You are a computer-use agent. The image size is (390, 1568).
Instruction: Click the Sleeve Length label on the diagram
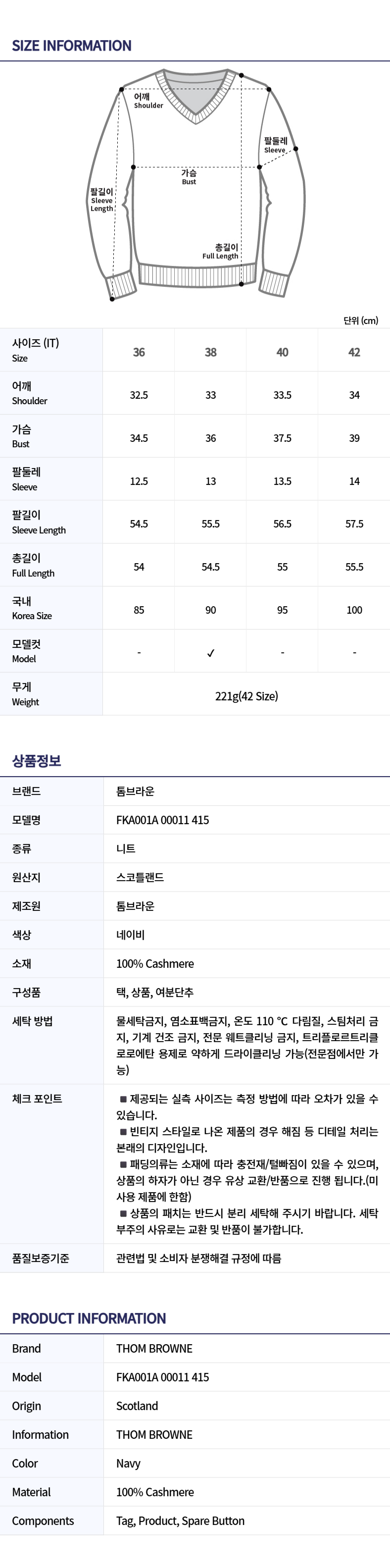click(x=101, y=200)
